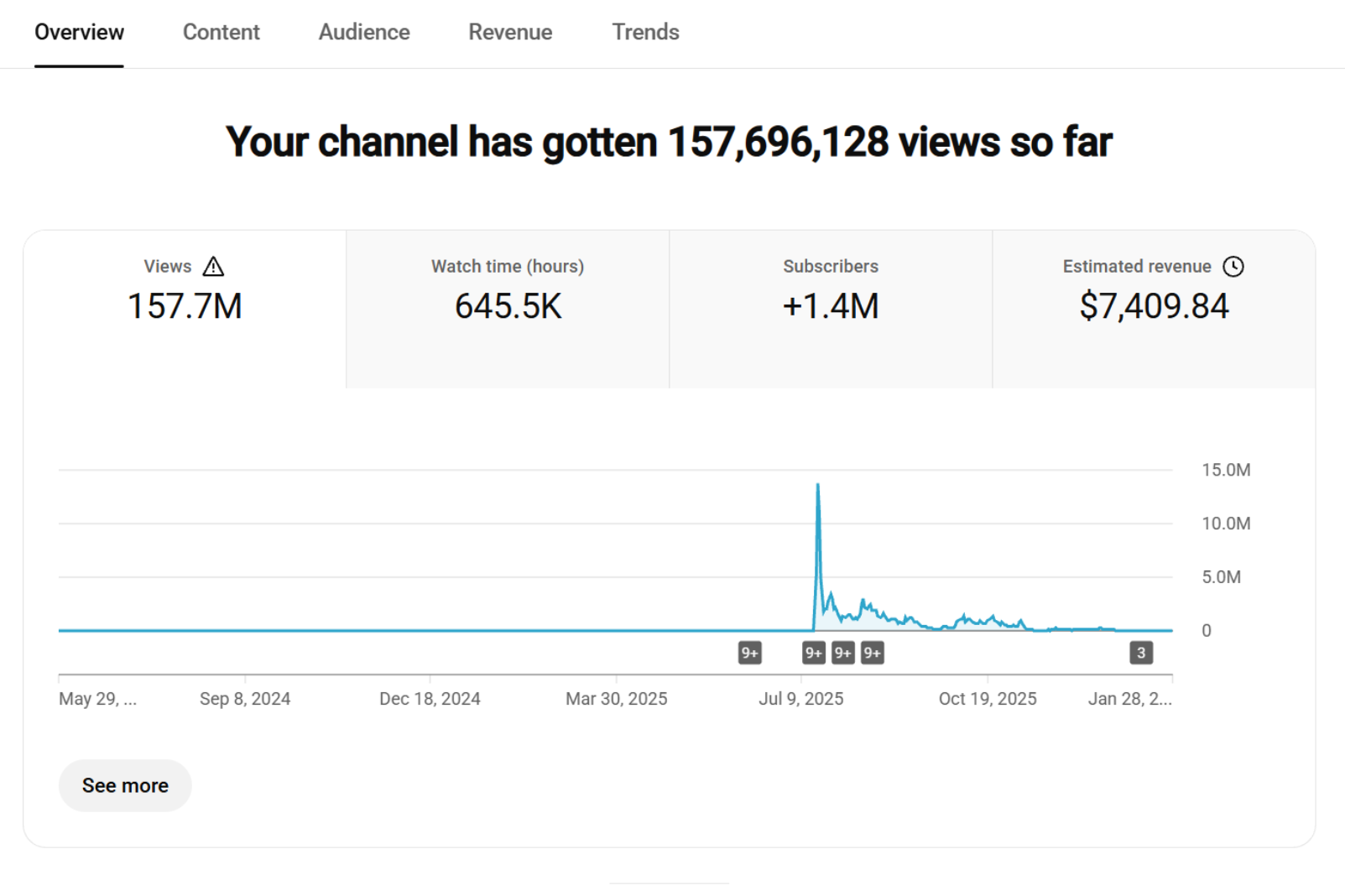
Task: Click the peak of the views spike
Action: tap(818, 486)
